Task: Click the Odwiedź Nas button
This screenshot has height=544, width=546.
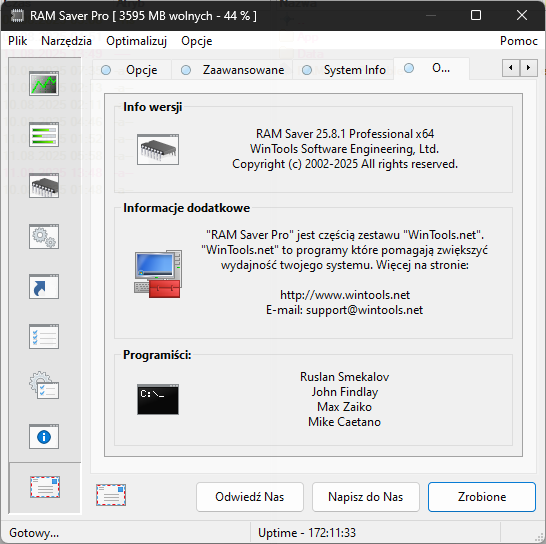Action: [250, 497]
